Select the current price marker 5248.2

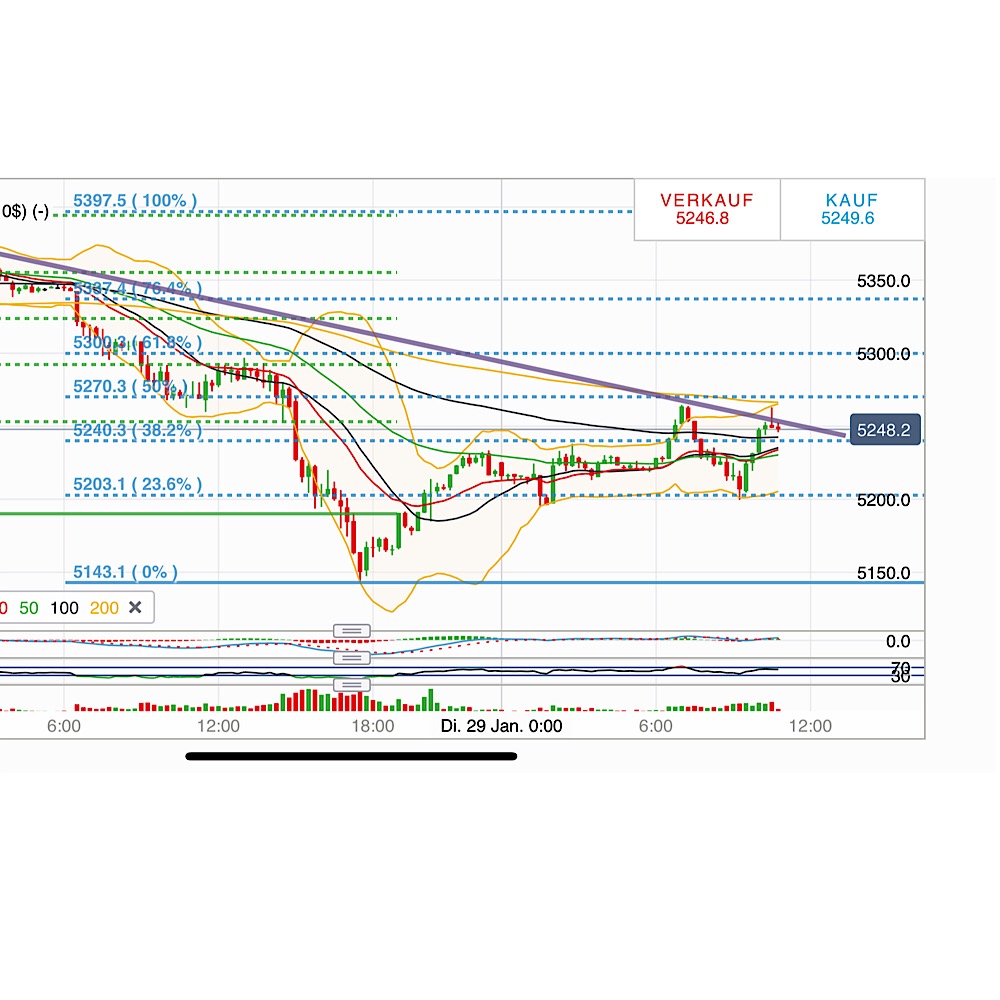[886, 428]
